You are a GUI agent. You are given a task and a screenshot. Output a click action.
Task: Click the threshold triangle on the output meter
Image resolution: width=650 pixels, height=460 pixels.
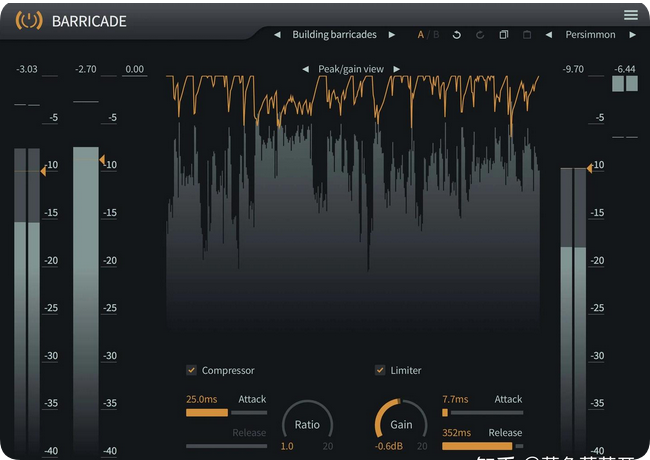(x=589, y=168)
